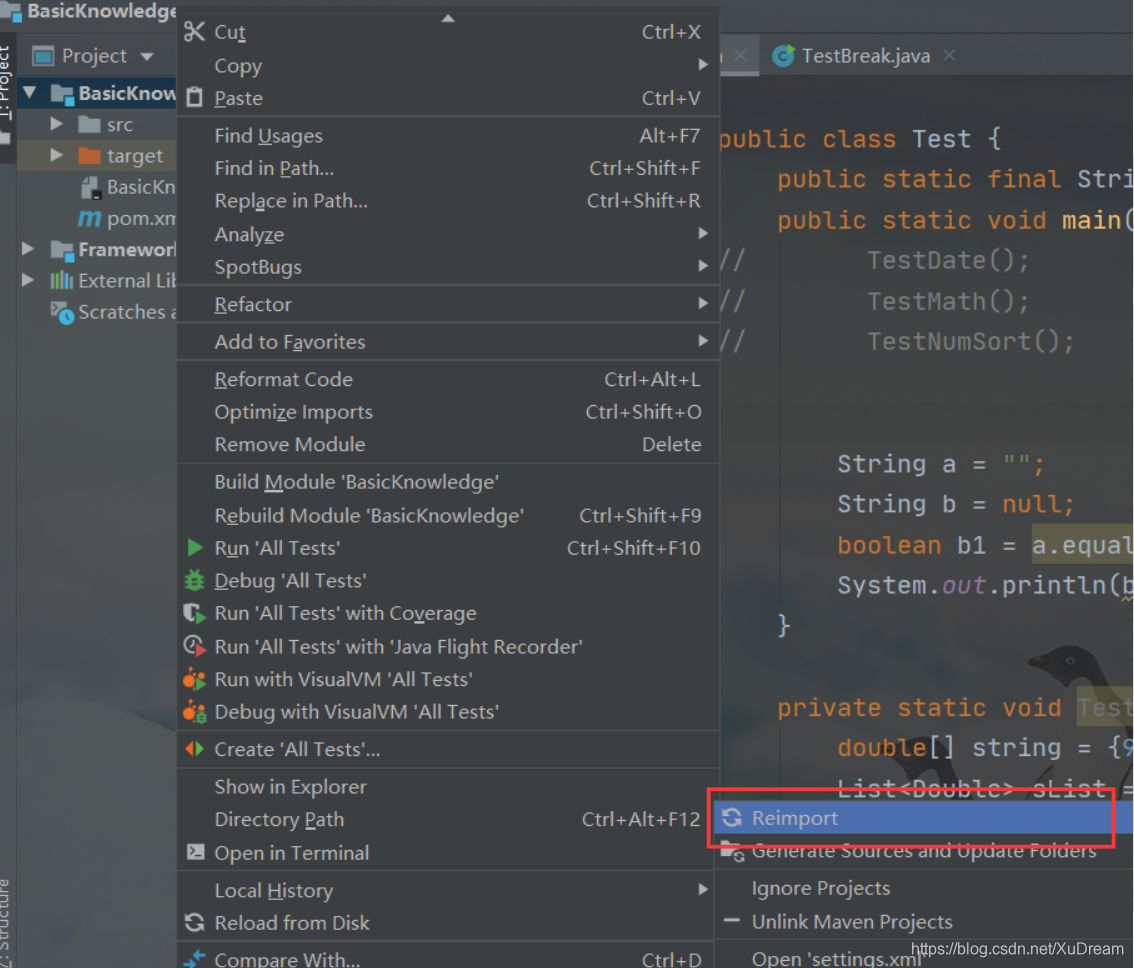The height and width of the screenshot is (968, 1134).
Task: Collapse the BasicKnowledge module tree node
Action: click(x=30, y=93)
